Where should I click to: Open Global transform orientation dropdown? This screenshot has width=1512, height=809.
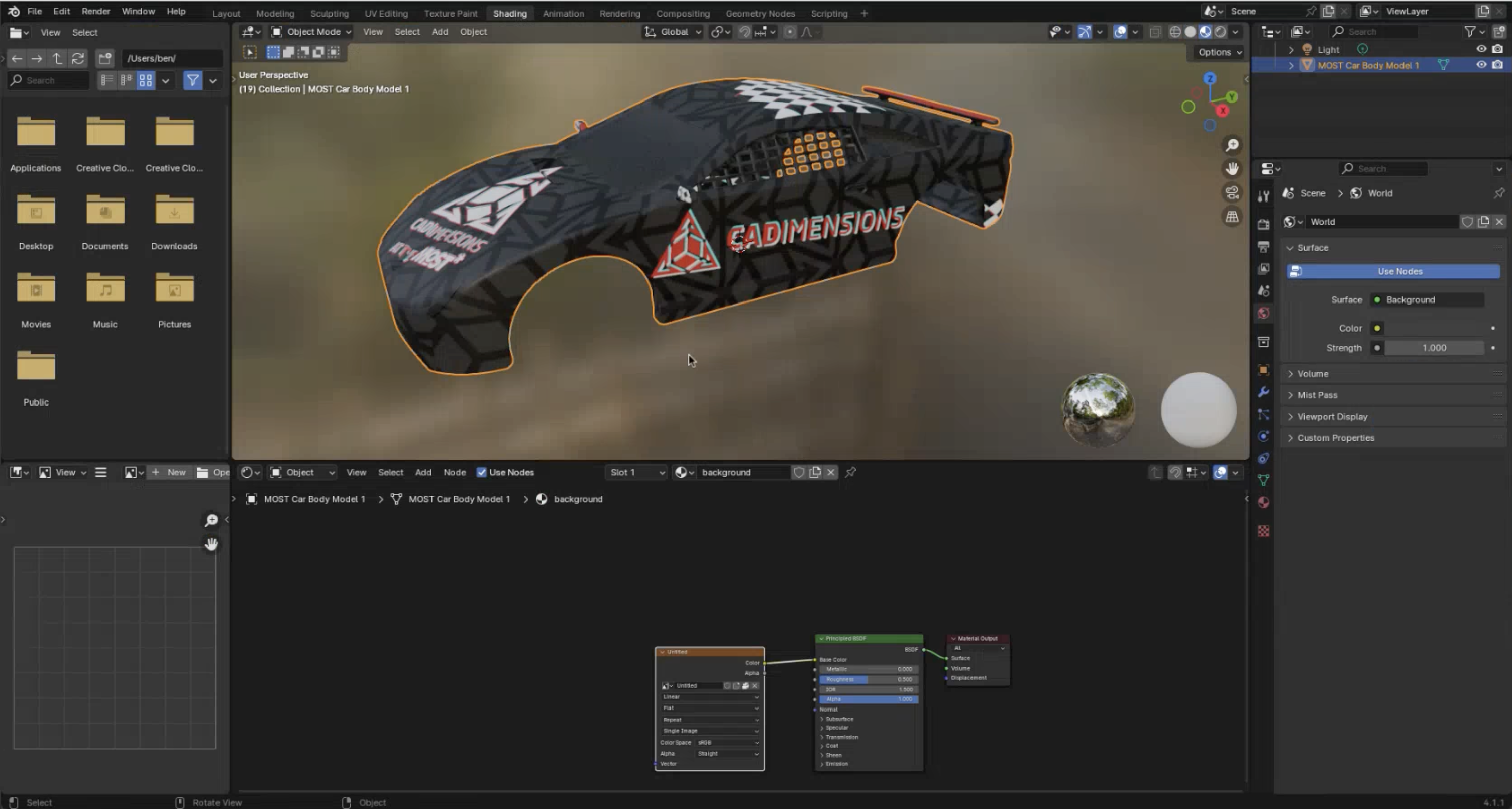(x=673, y=32)
